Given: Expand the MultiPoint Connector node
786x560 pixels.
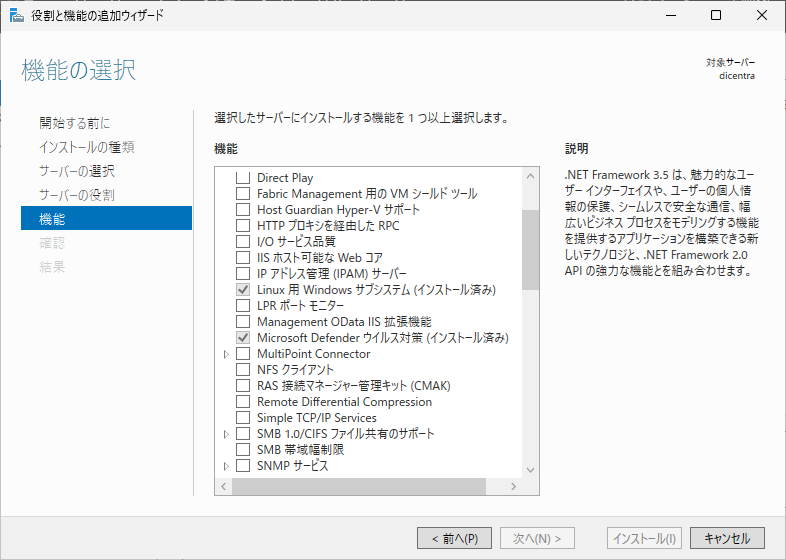Looking at the screenshot, I should pos(226,354).
